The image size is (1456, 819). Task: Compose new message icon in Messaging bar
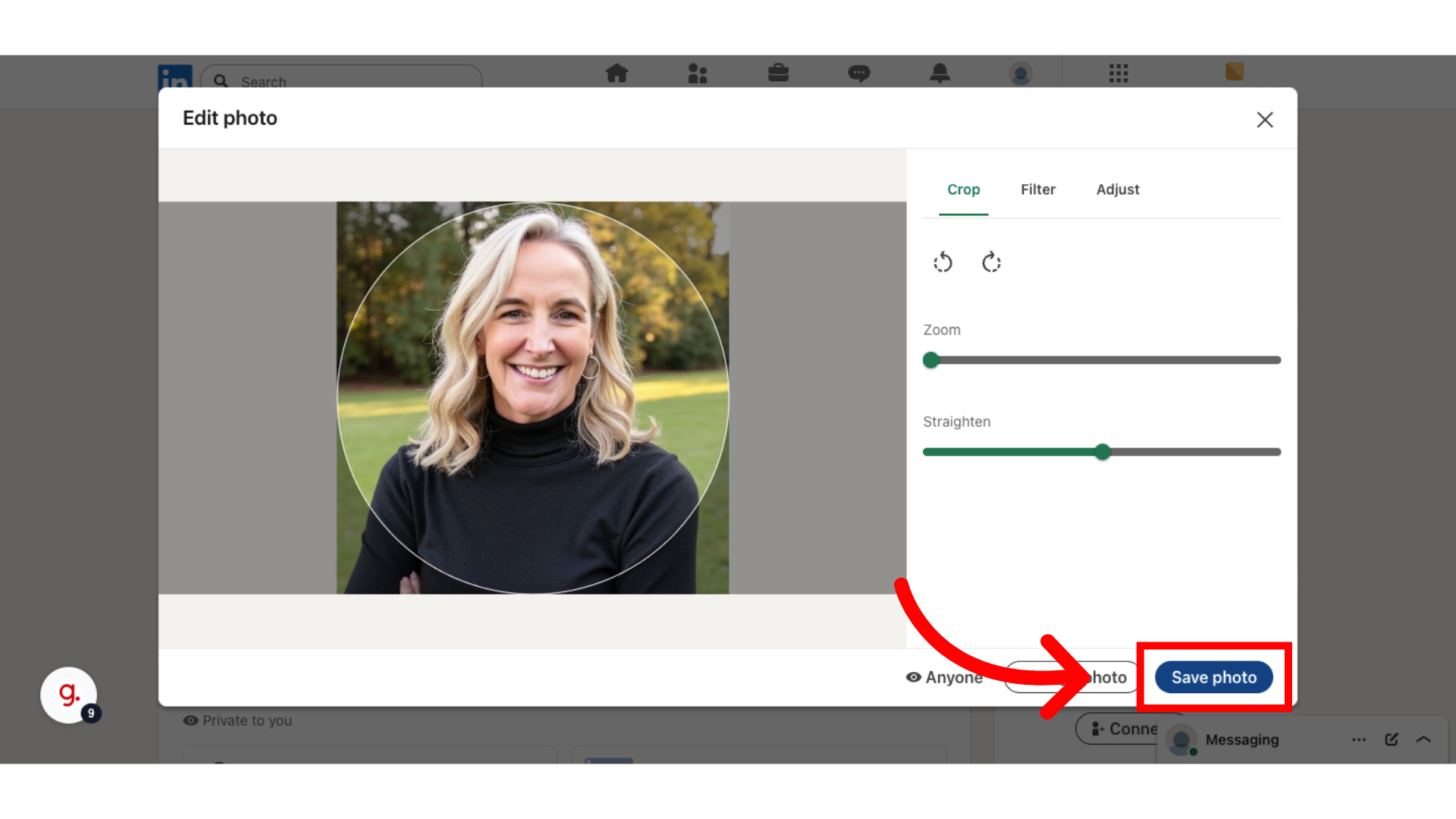pyautogui.click(x=1391, y=739)
